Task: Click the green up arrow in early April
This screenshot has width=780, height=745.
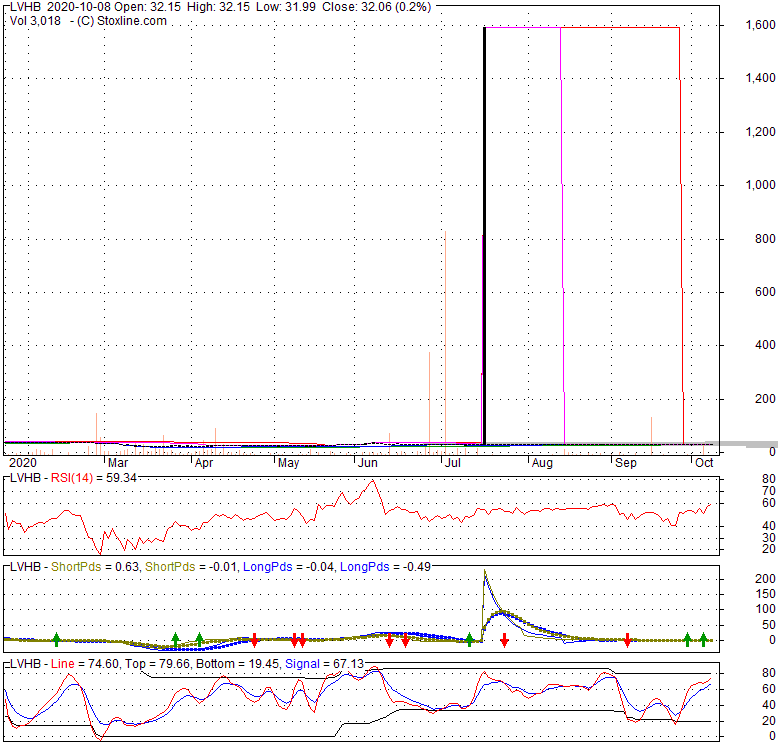Action: [x=199, y=640]
